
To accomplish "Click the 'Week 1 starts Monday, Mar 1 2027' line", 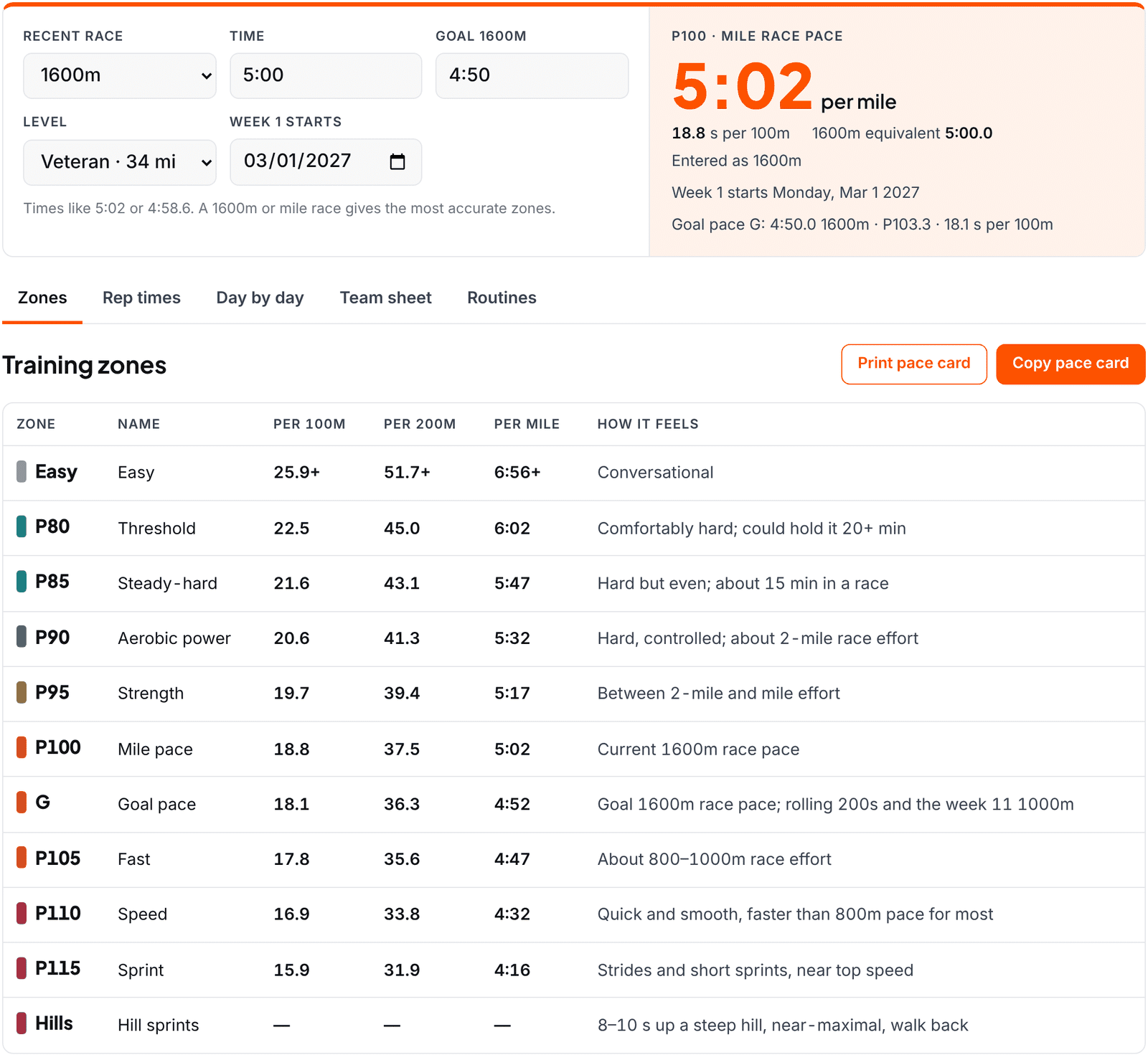I will point(795,192).
